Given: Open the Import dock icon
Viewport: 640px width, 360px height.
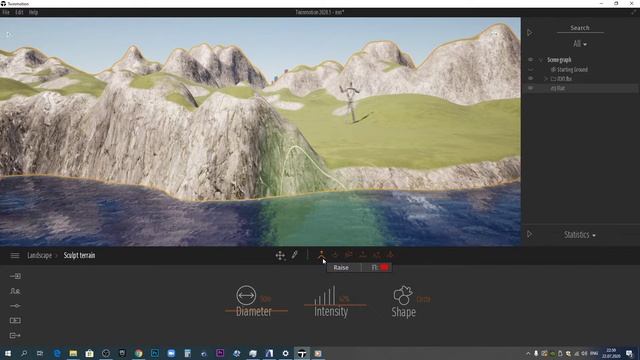Looking at the screenshot, I should [15, 276].
